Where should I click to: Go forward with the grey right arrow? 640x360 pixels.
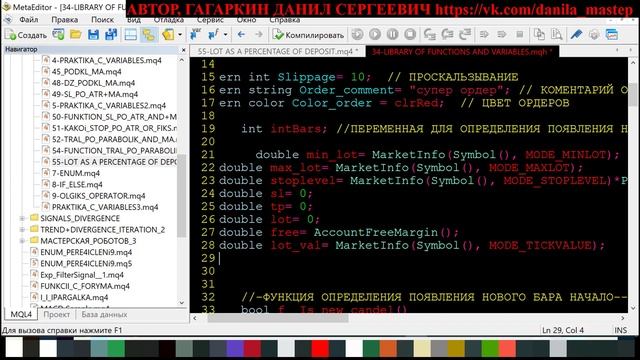tap(258, 35)
